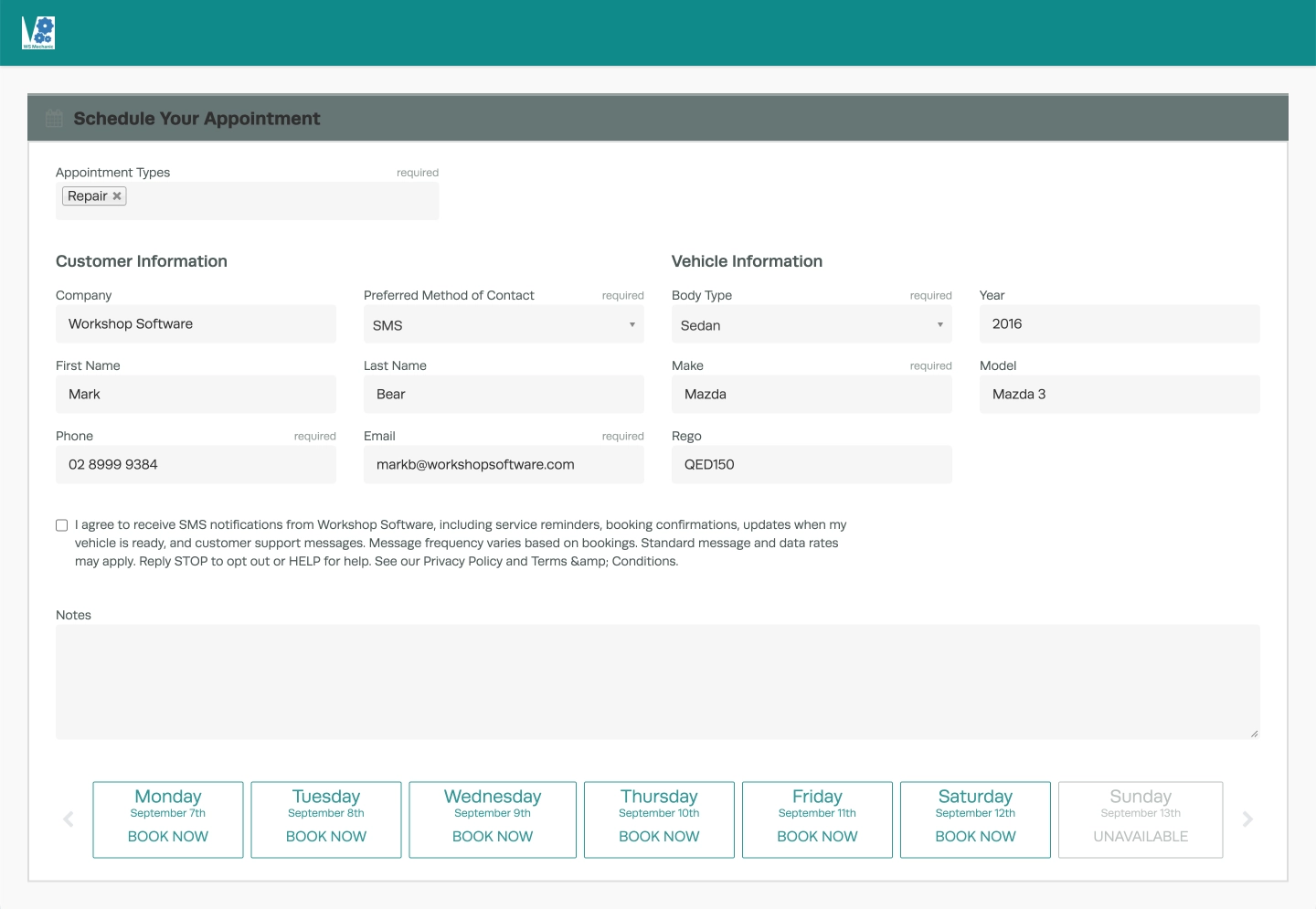This screenshot has width=1316, height=909.
Task: Open the Body Type Sedan dropdown
Action: tap(812, 324)
